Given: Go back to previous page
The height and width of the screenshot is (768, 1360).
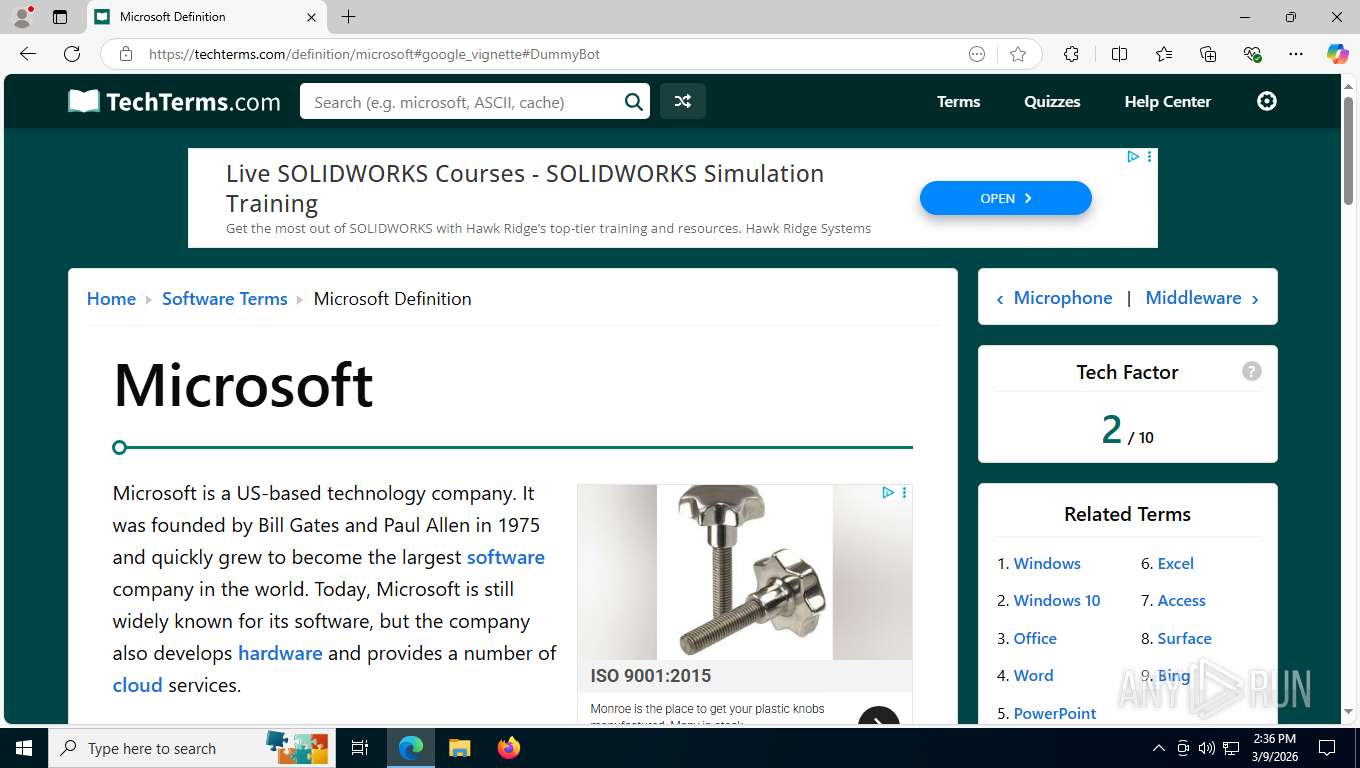Looking at the screenshot, I should (28, 54).
